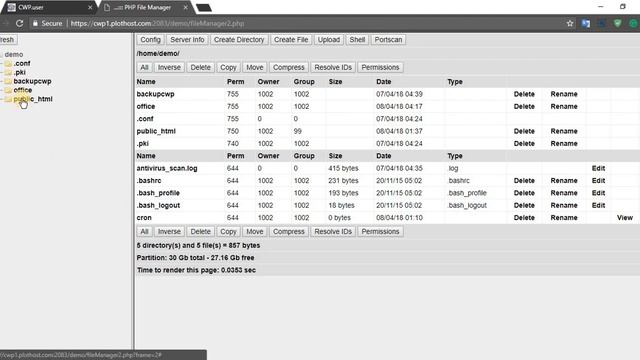Open the .conf folder icon in tree
Viewport: 640px width, 360px height.
[x=8, y=63]
